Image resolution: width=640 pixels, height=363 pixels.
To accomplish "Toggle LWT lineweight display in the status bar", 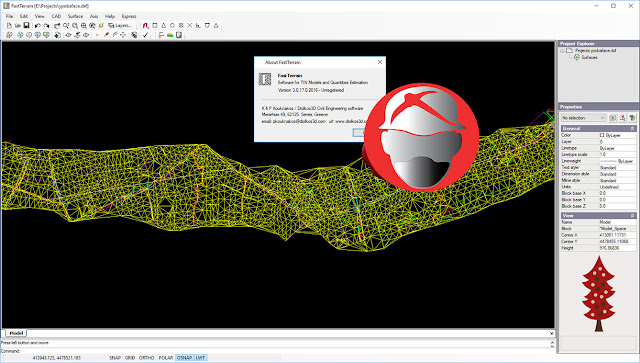I will 200,358.
